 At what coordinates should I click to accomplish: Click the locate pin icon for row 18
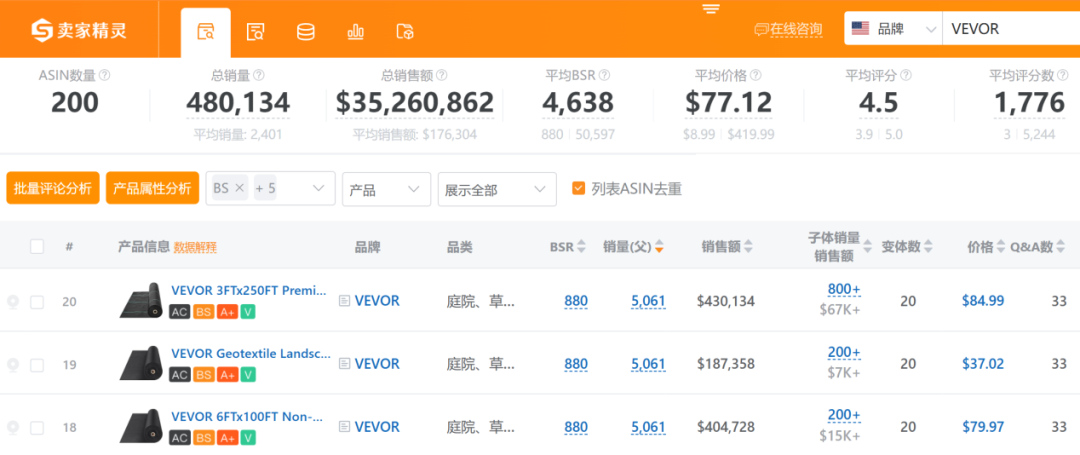[12, 428]
